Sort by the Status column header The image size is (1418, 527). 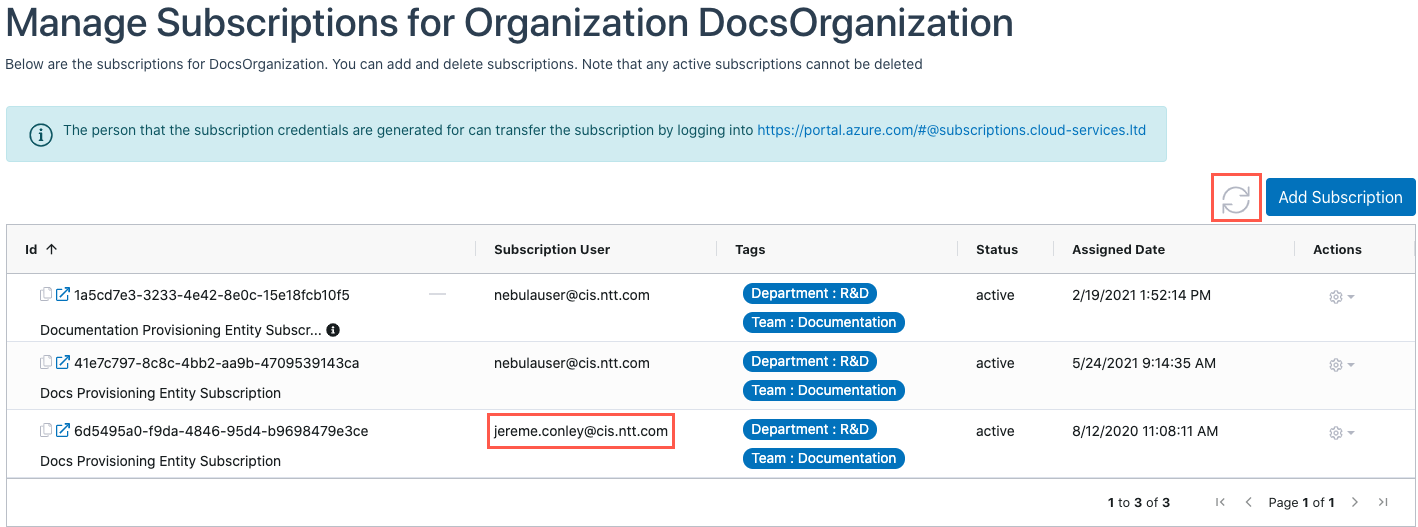[x=997, y=249]
